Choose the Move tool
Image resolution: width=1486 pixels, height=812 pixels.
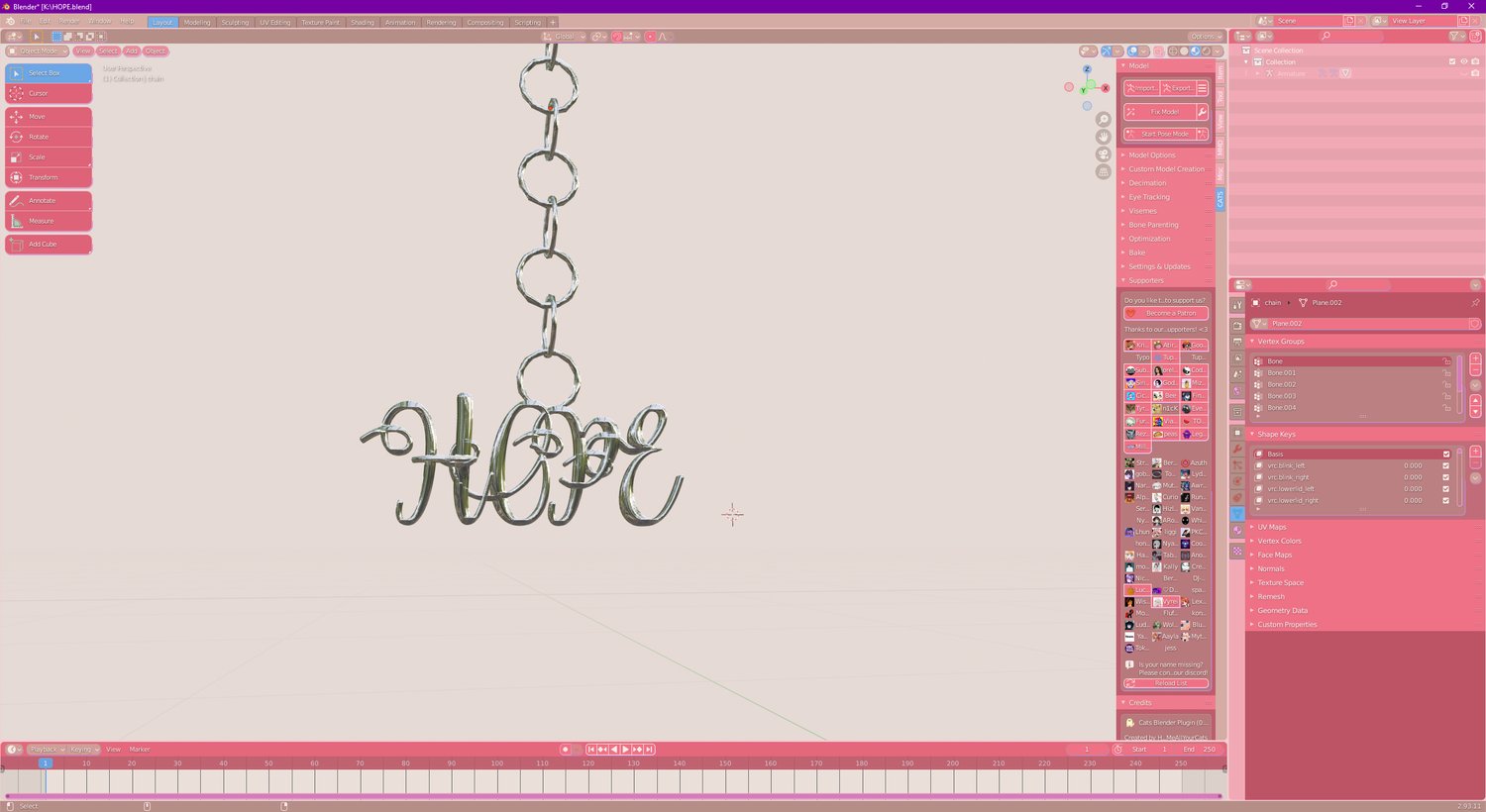coord(49,117)
